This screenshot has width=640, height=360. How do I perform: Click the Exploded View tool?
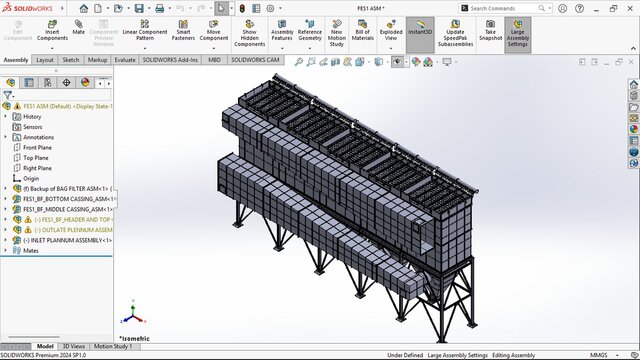391,30
